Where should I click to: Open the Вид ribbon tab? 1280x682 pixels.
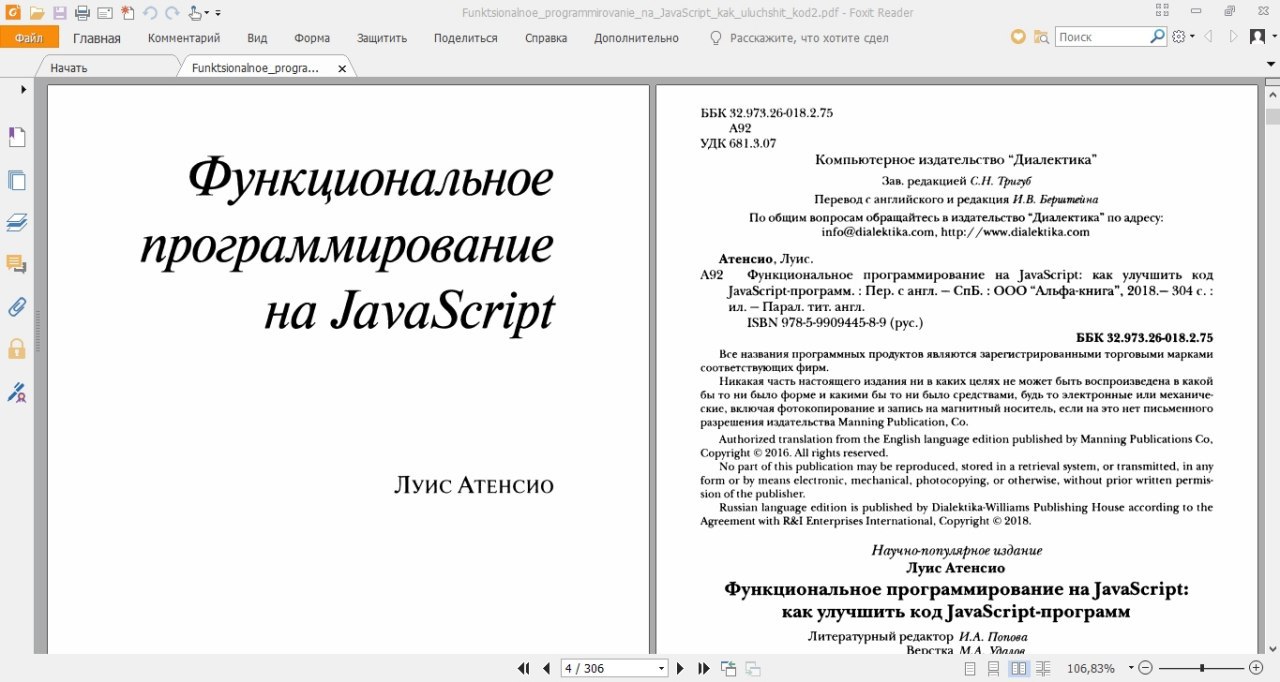coord(257,38)
